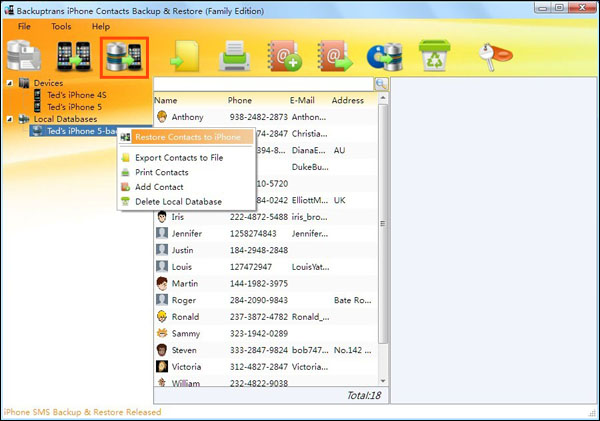
Task: Click Justin's placeholder avatar
Action: pyautogui.click(x=162, y=250)
